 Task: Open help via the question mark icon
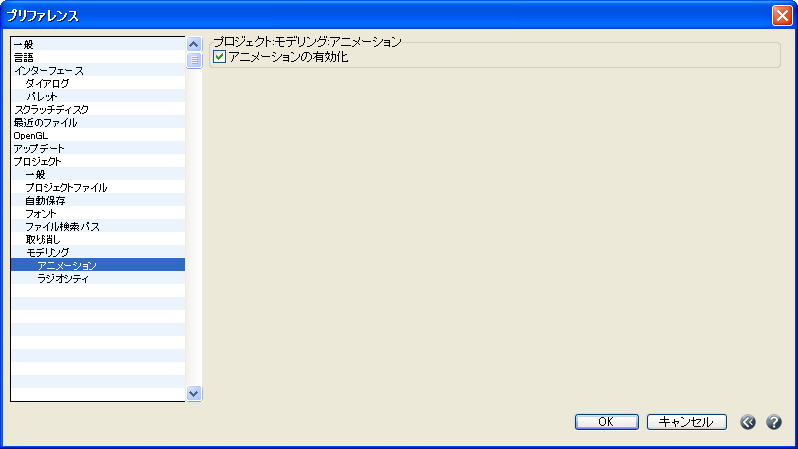click(774, 422)
